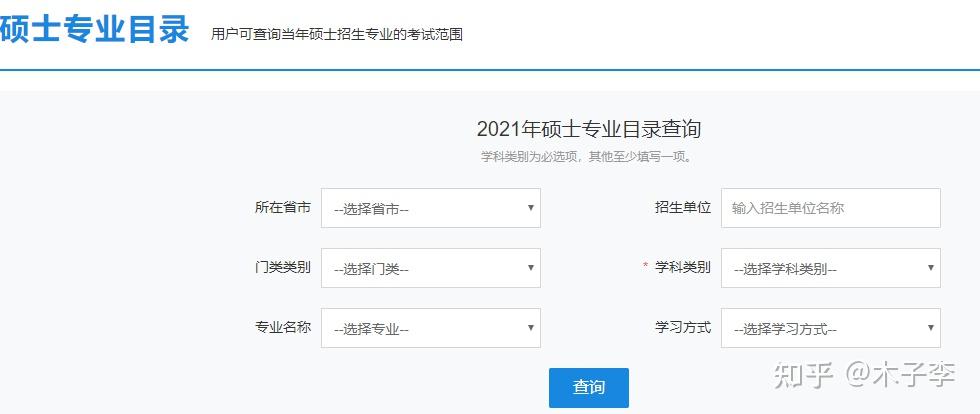Screen dimensions: 980x414
Task: Click the 学习方式 field label
Action: click(x=682, y=327)
